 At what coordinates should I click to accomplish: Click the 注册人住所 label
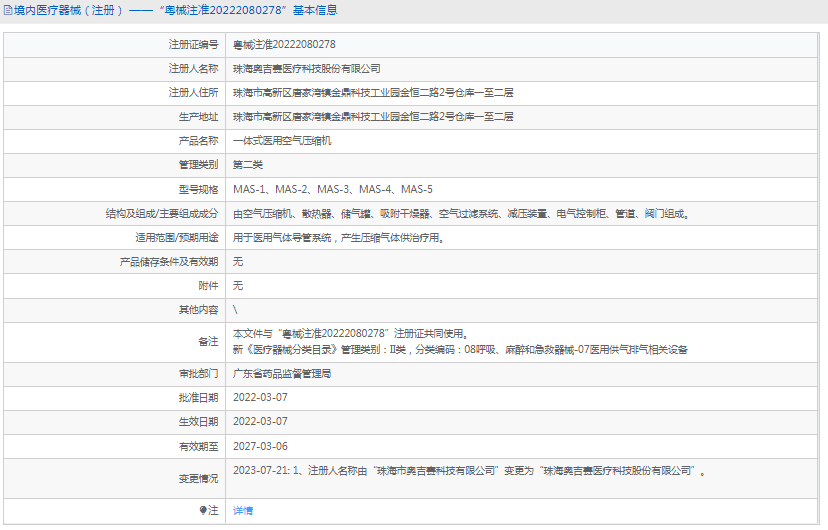[193, 93]
